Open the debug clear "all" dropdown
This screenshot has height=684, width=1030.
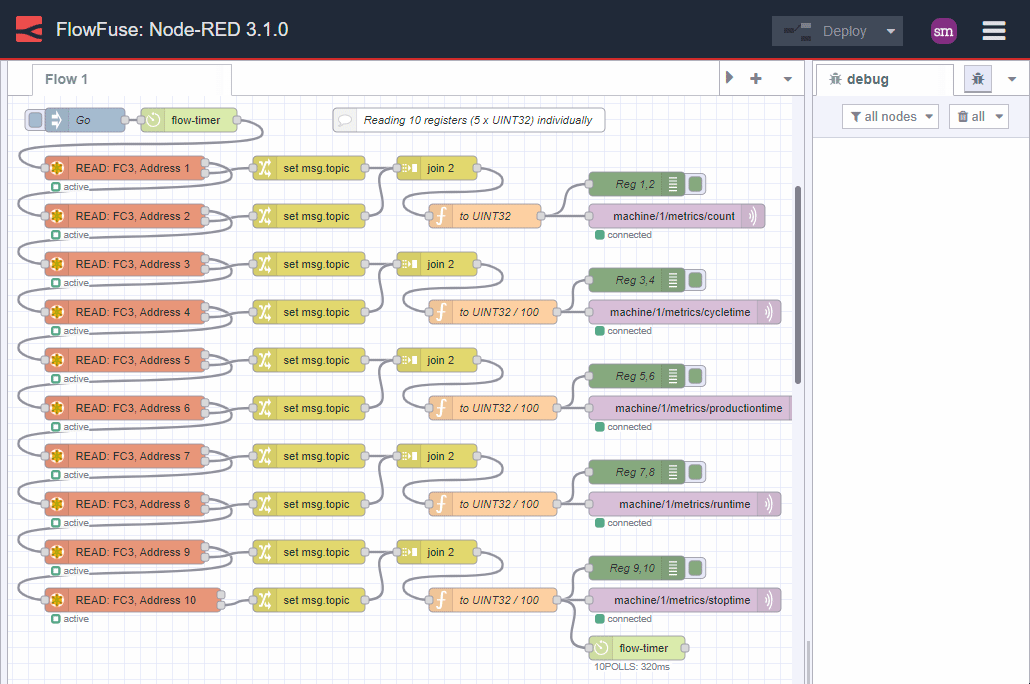[977, 115]
